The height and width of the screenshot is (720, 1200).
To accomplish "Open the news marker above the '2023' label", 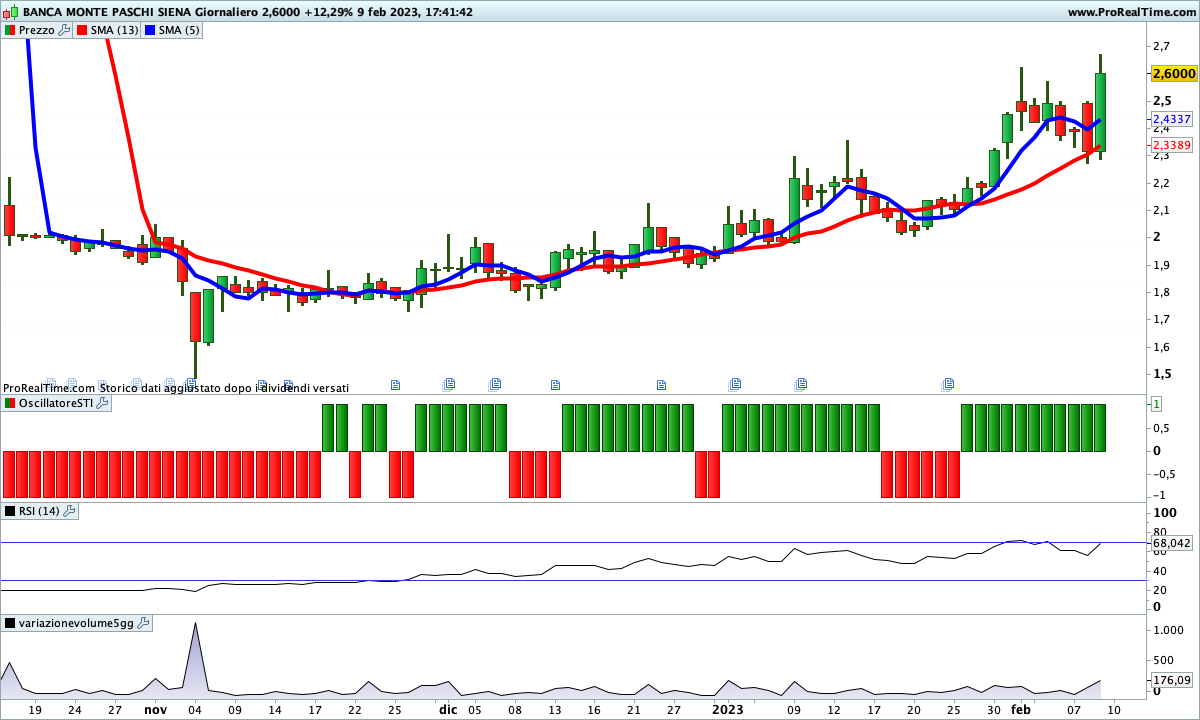I will (736, 383).
